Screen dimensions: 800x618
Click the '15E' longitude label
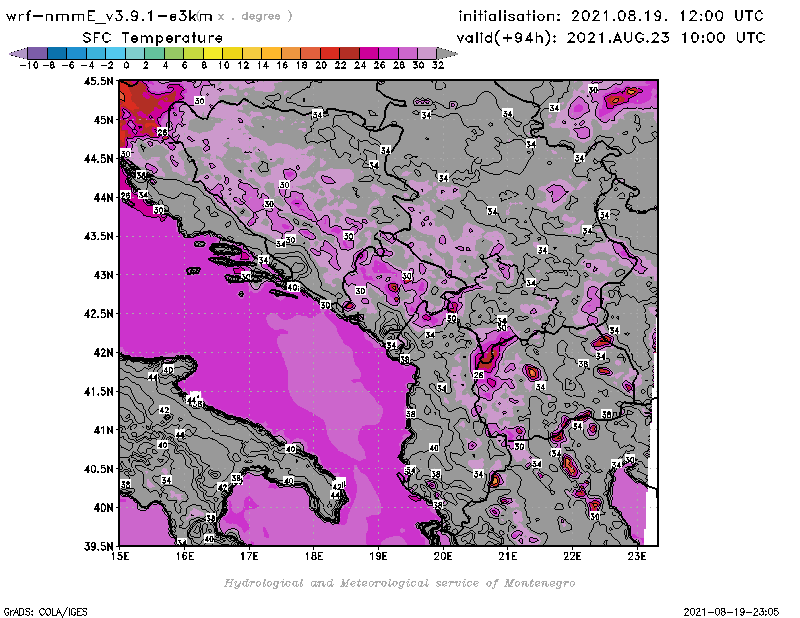[x=120, y=556]
